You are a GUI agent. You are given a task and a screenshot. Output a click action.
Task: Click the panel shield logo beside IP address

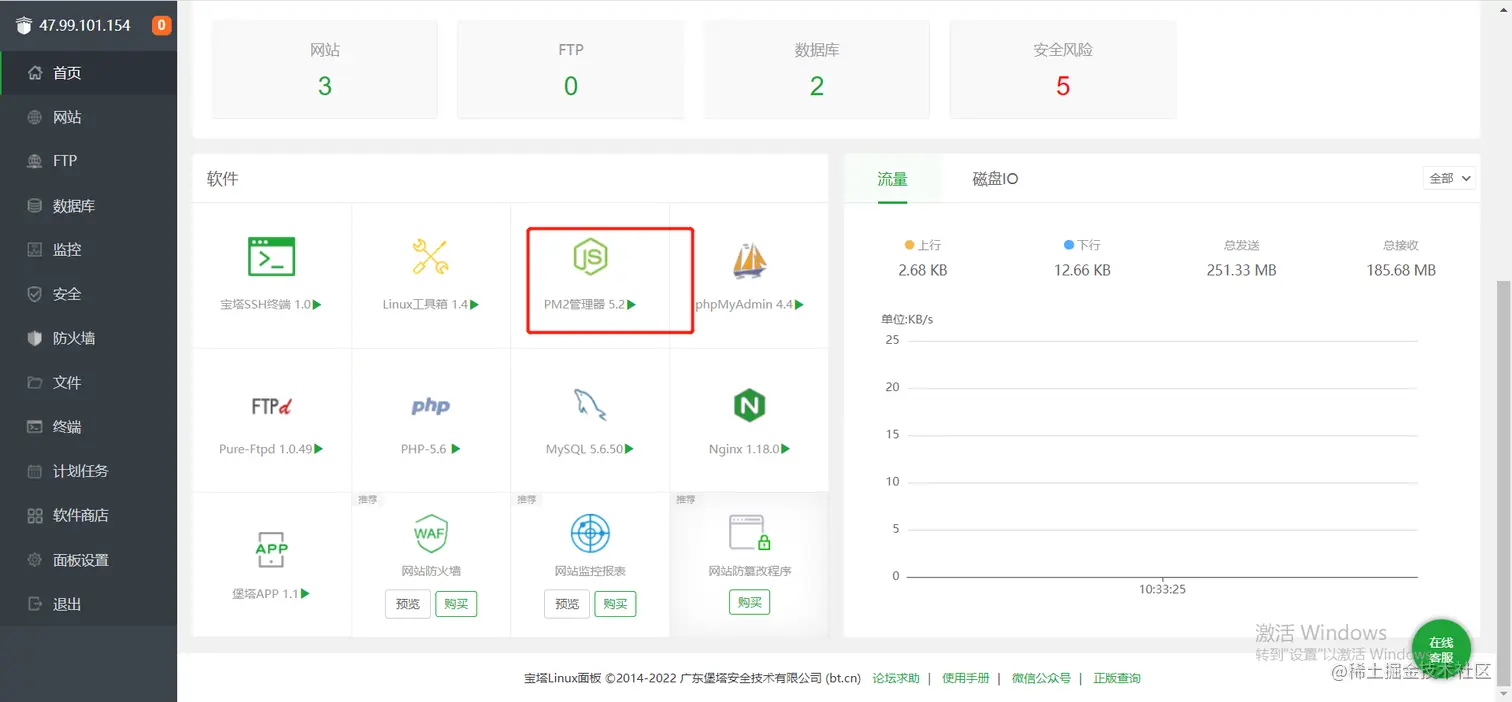[x=24, y=26]
